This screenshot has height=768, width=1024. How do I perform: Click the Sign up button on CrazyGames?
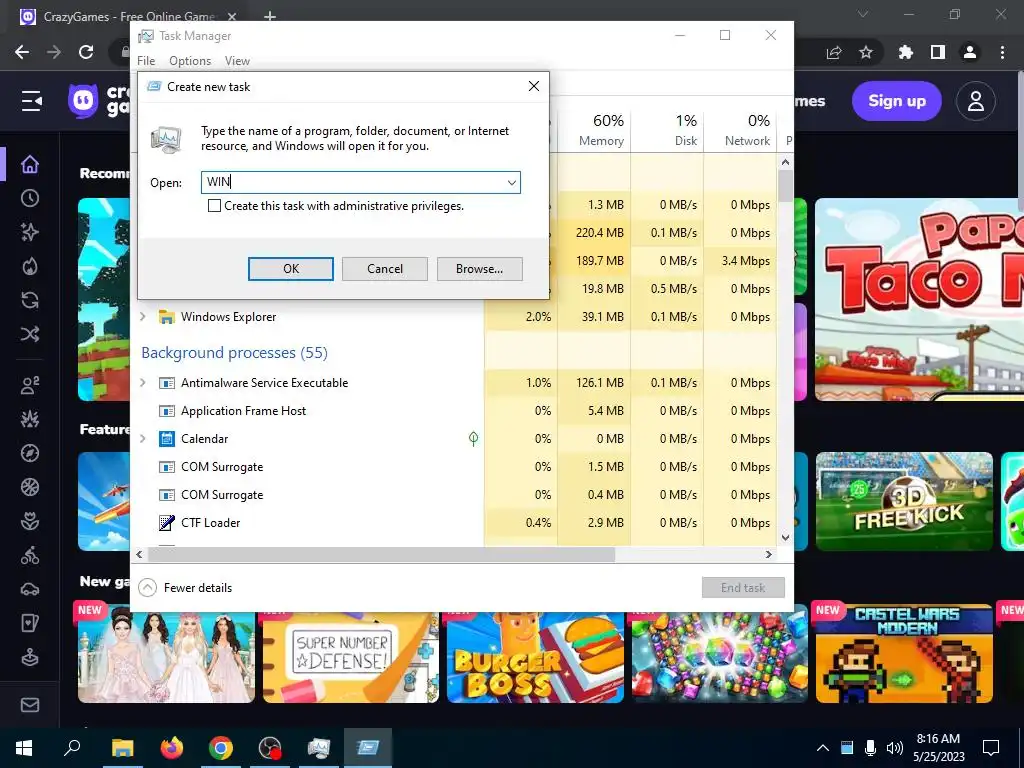[x=897, y=101]
